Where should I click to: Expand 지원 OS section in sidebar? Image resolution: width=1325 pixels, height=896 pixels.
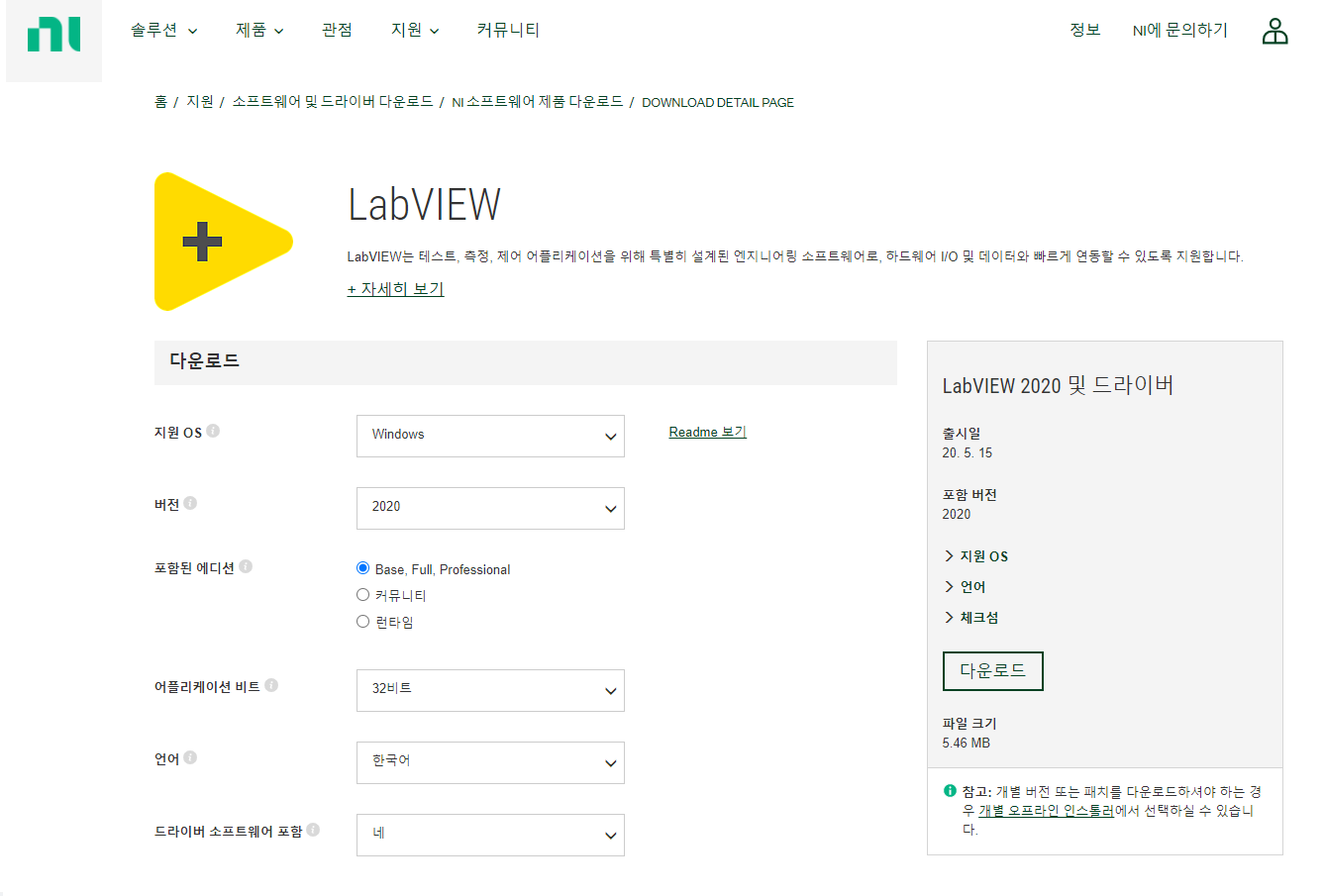coord(976,556)
